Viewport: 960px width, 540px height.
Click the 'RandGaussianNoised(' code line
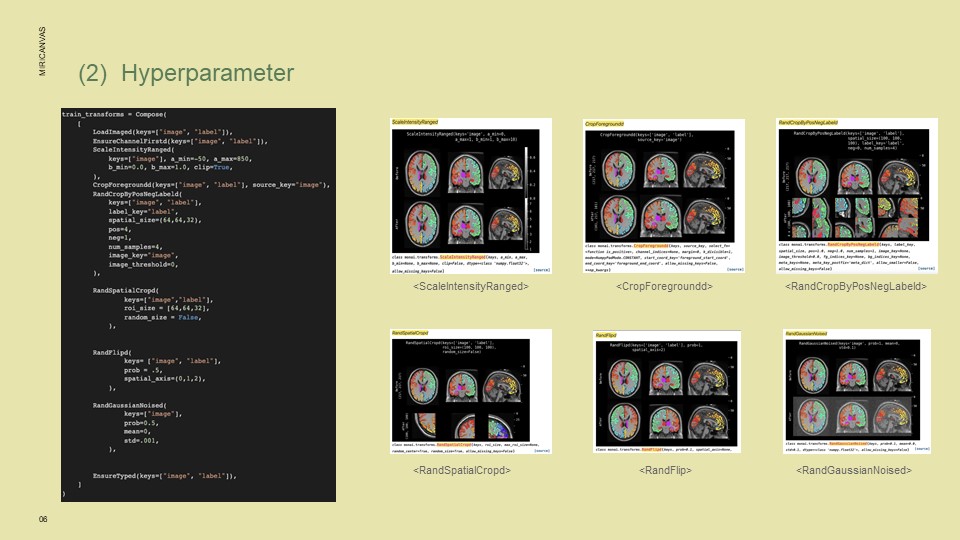coord(130,405)
